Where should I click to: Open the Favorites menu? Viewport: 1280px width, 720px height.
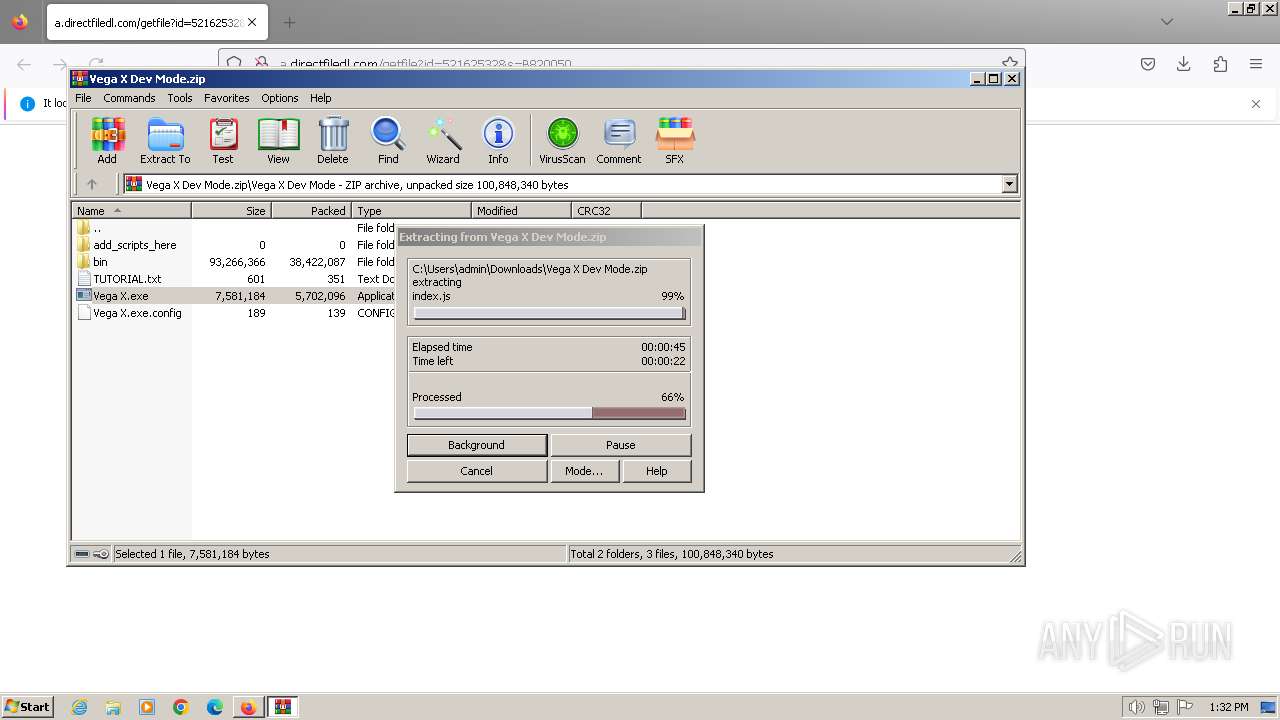[227, 98]
